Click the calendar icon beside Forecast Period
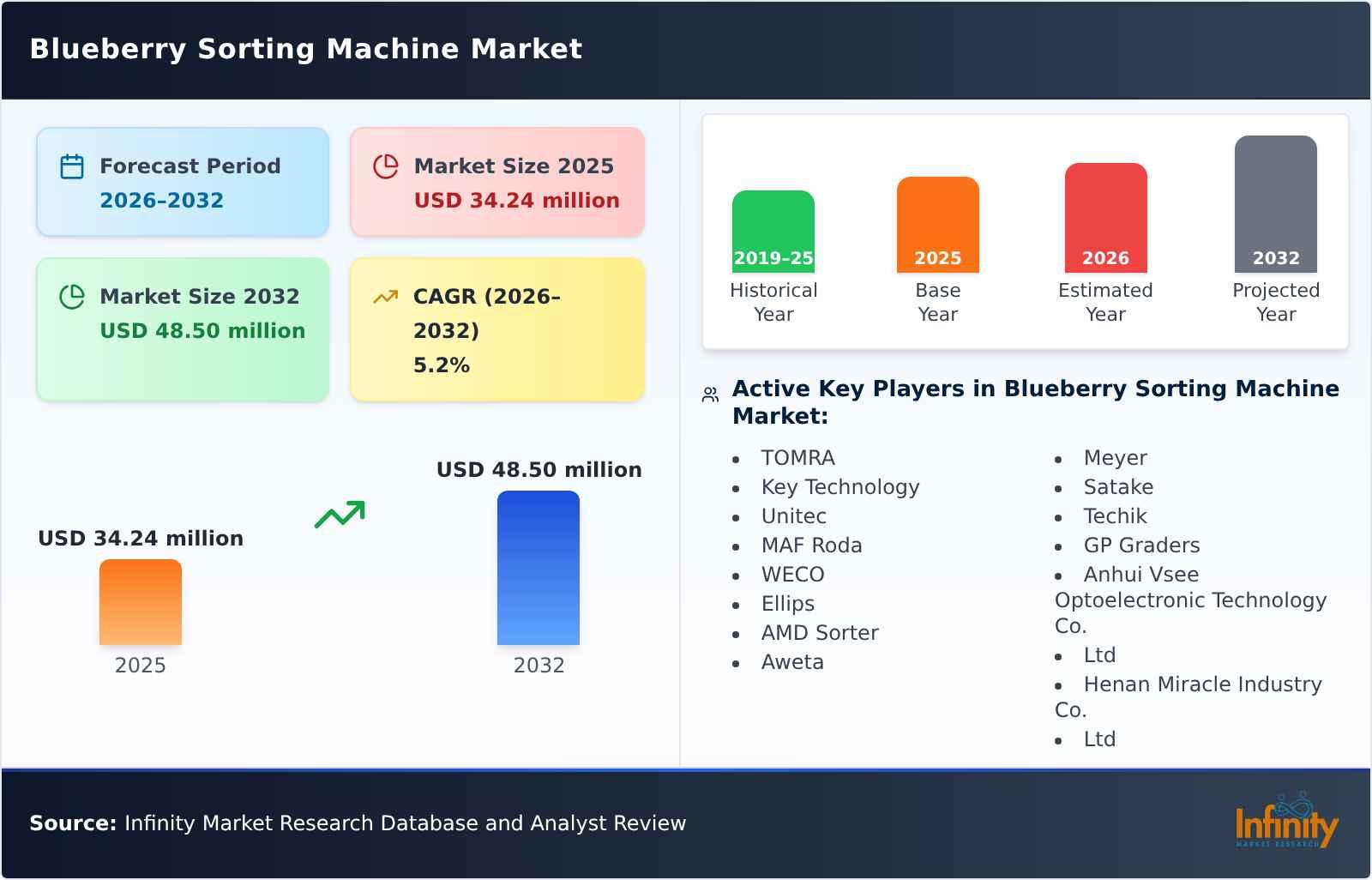This screenshot has height=880, width=1372. (72, 166)
